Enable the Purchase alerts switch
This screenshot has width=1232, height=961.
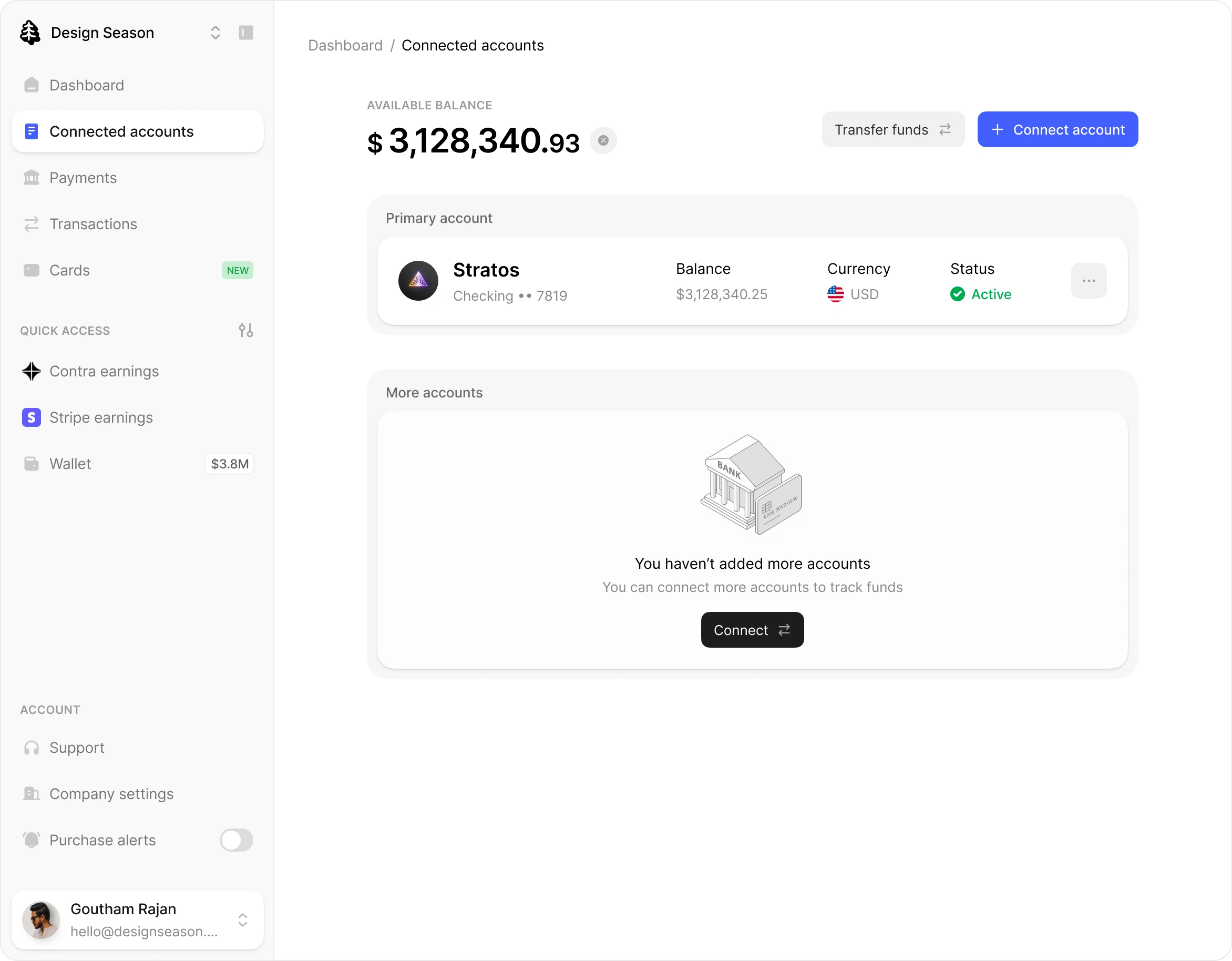pos(237,840)
